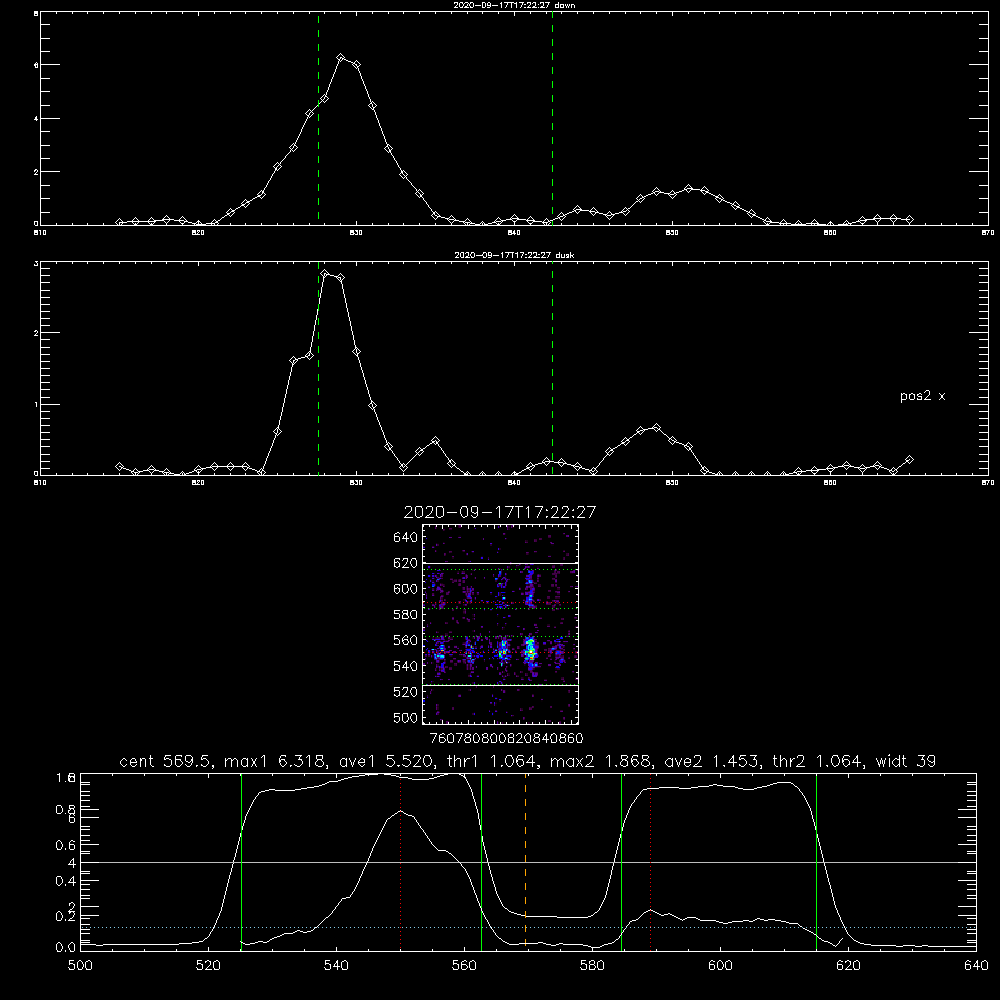Click the '0.0' label on bottom plot y-axis
The image size is (1000, 1000).
pos(66,948)
